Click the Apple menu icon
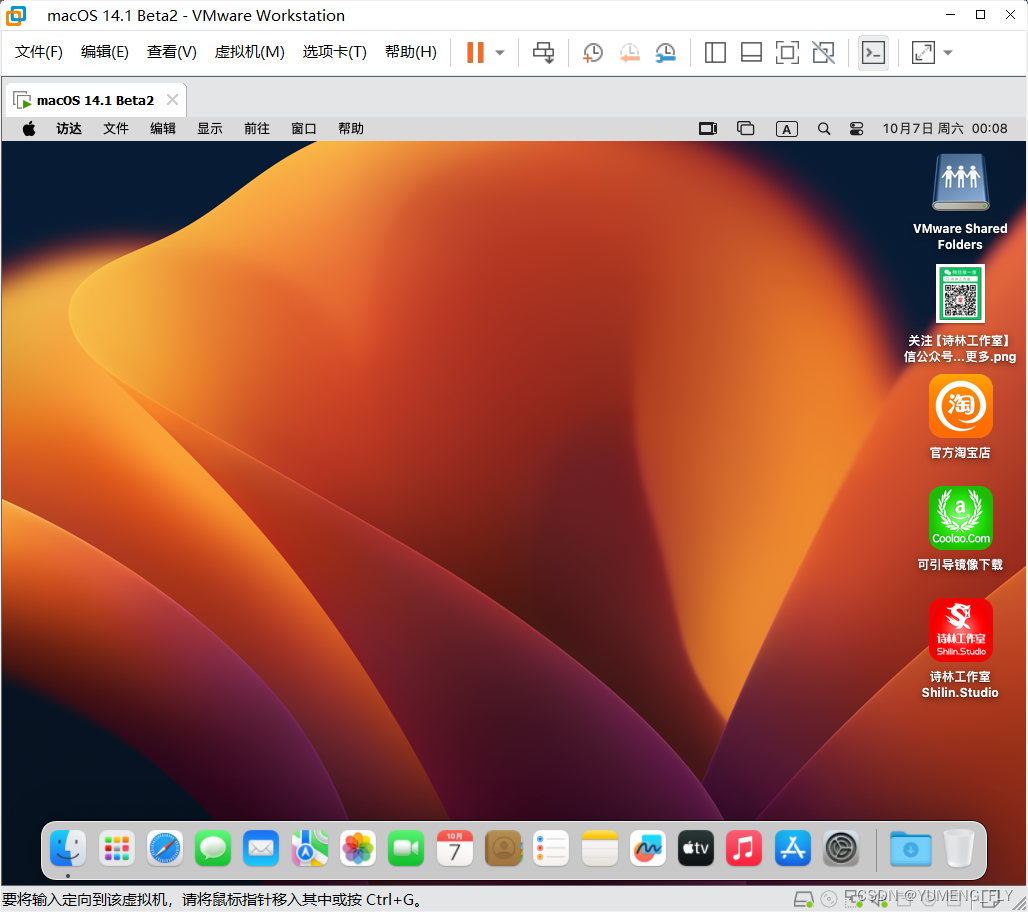1028x912 pixels. (27, 128)
